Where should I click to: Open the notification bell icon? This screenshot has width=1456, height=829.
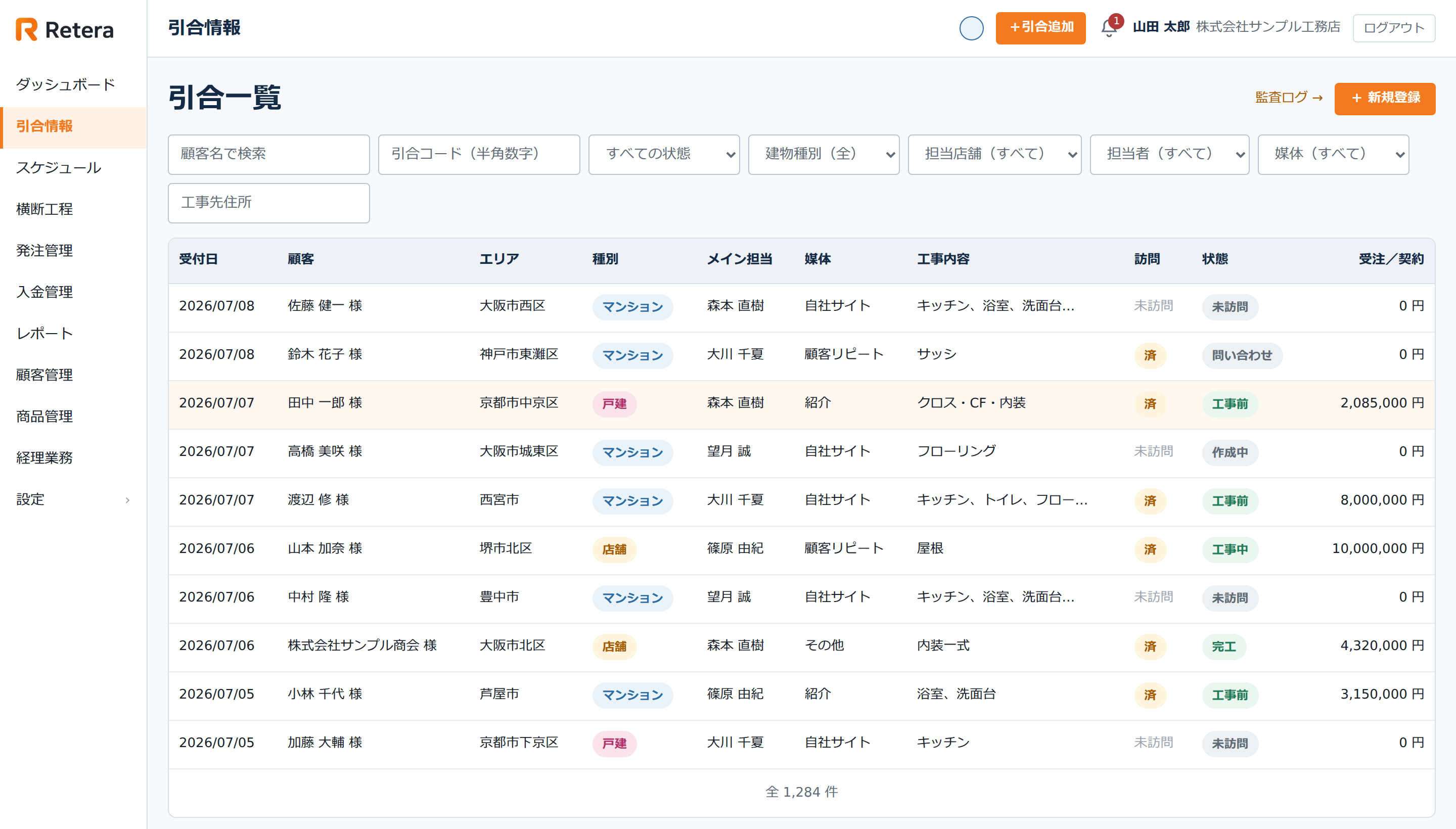[1109, 27]
